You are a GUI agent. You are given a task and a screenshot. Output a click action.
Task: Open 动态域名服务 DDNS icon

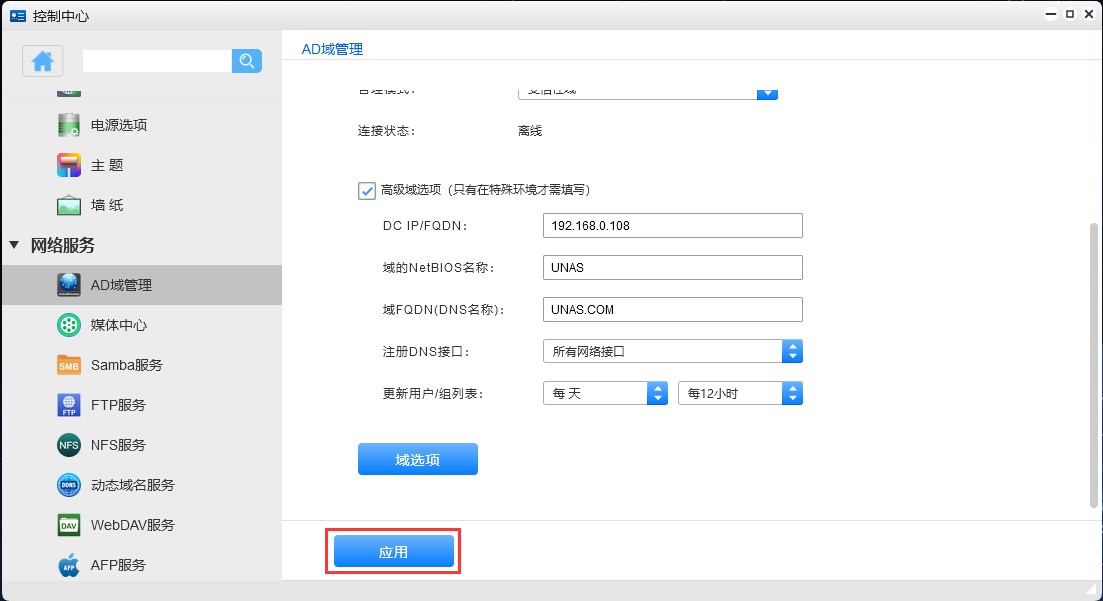point(69,485)
